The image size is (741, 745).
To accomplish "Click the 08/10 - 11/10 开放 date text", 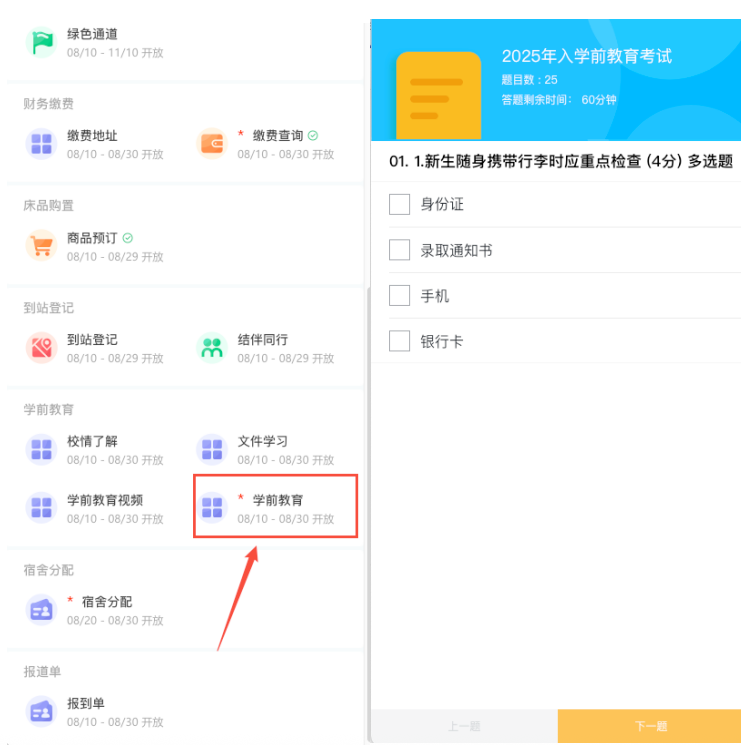I will 115,53.
